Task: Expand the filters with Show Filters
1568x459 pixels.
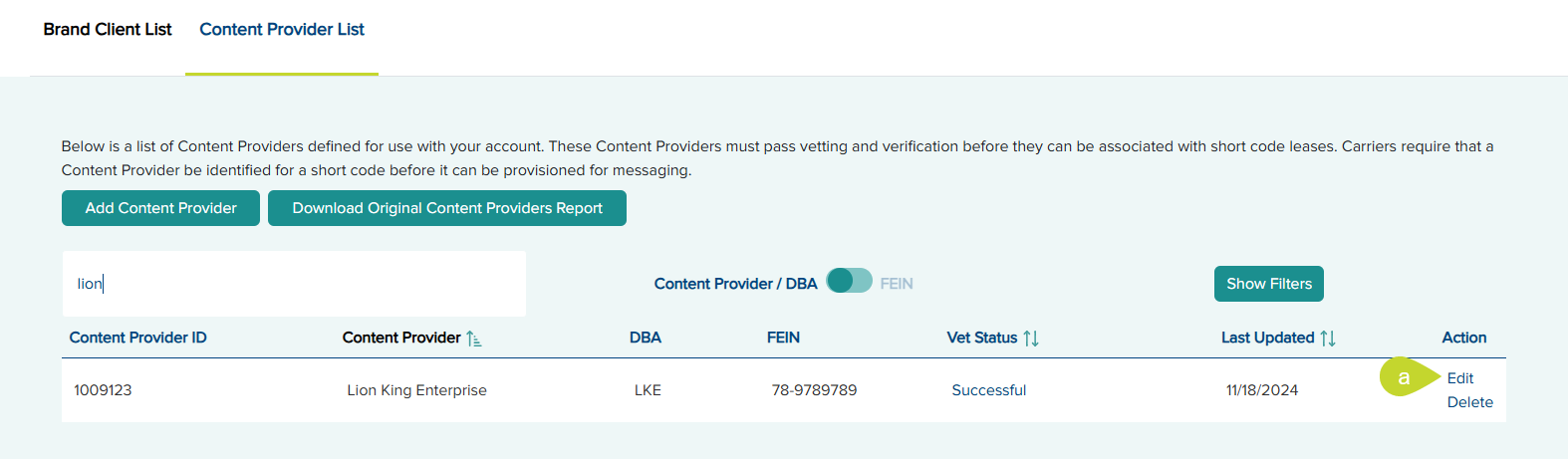Action: tap(1268, 284)
